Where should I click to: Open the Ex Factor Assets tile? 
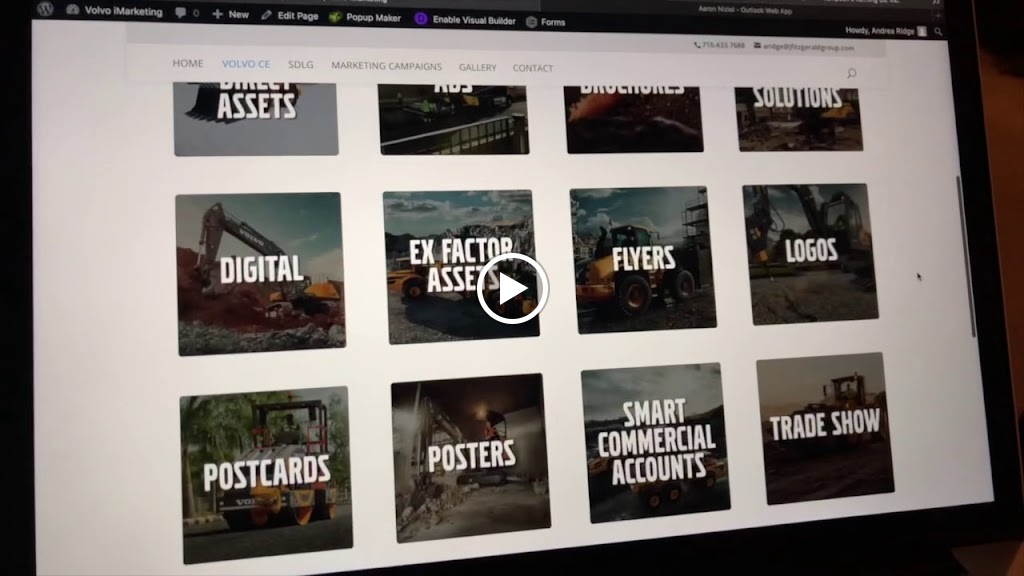click(461, 266)
